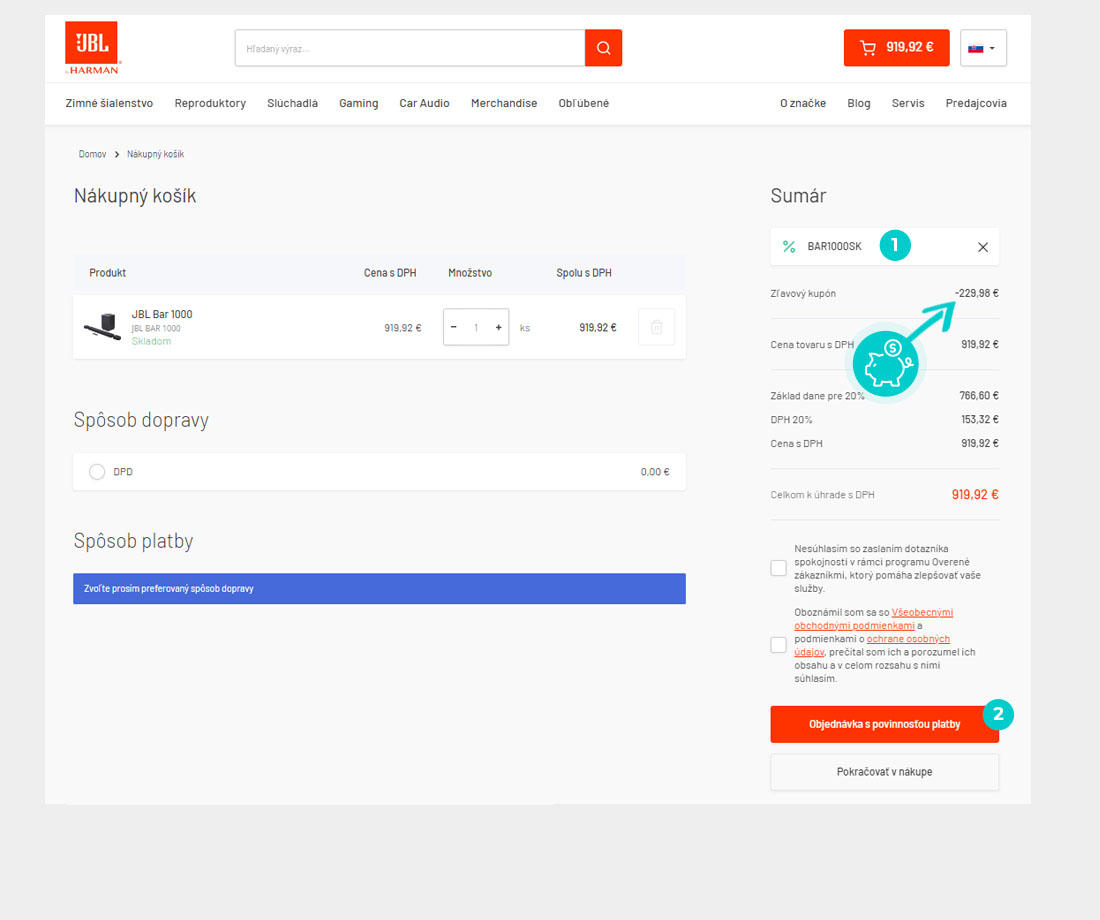Expand the Slovak flag language dropdown
This screenshot has height=920, width=1100.
[983, 48]
